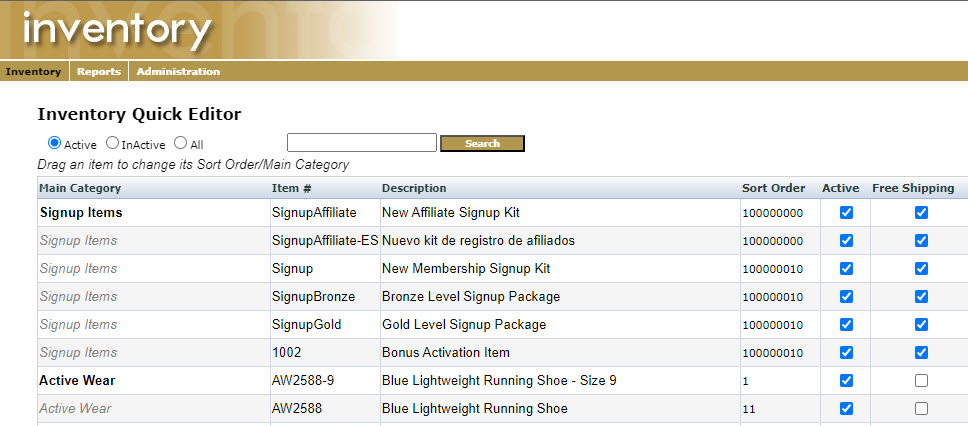The image size is (968, 426).
Task: Select the InActive radio filter
Action: pyautogui.click(x=112, y=143)
